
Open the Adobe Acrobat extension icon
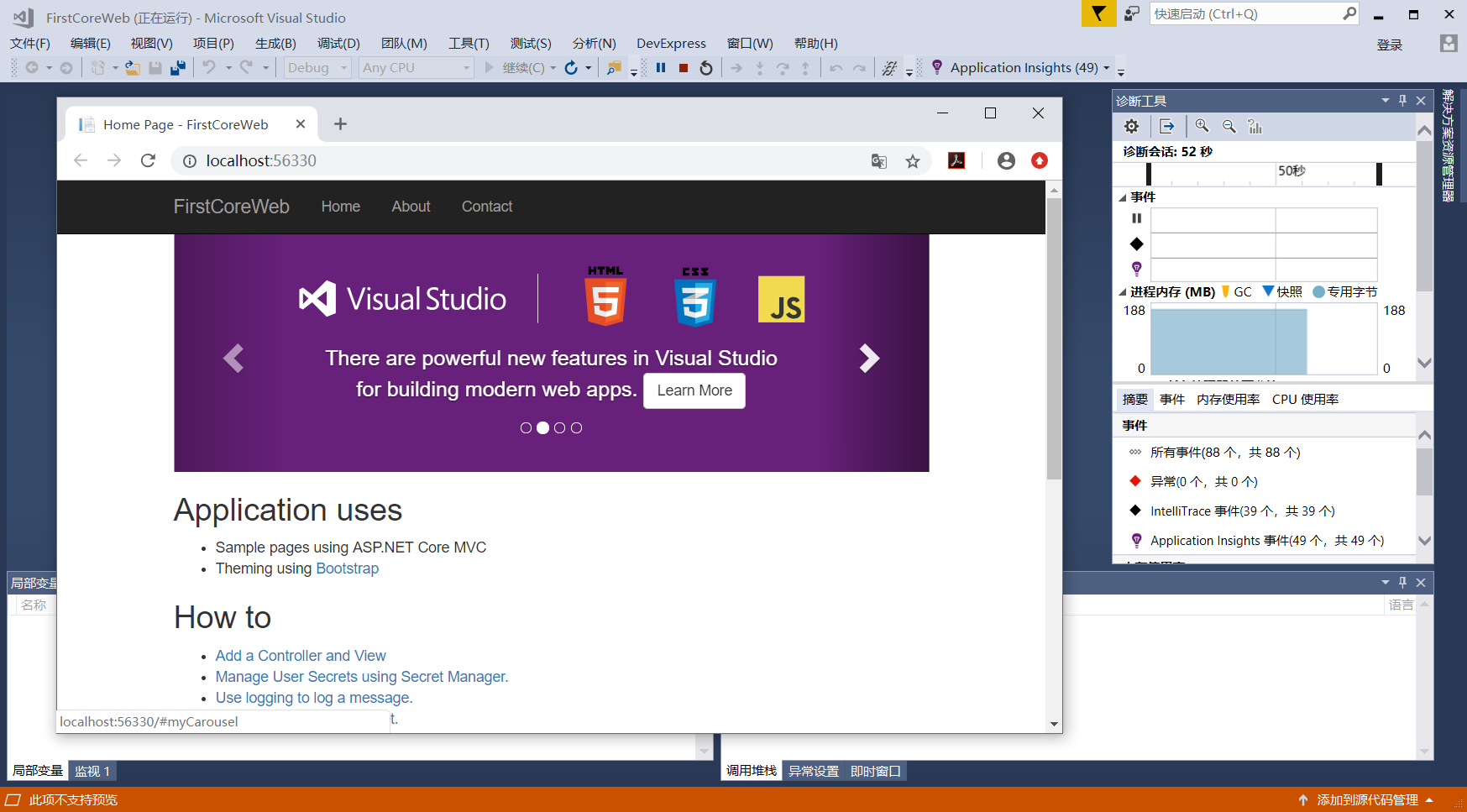[x=956, y=160]
